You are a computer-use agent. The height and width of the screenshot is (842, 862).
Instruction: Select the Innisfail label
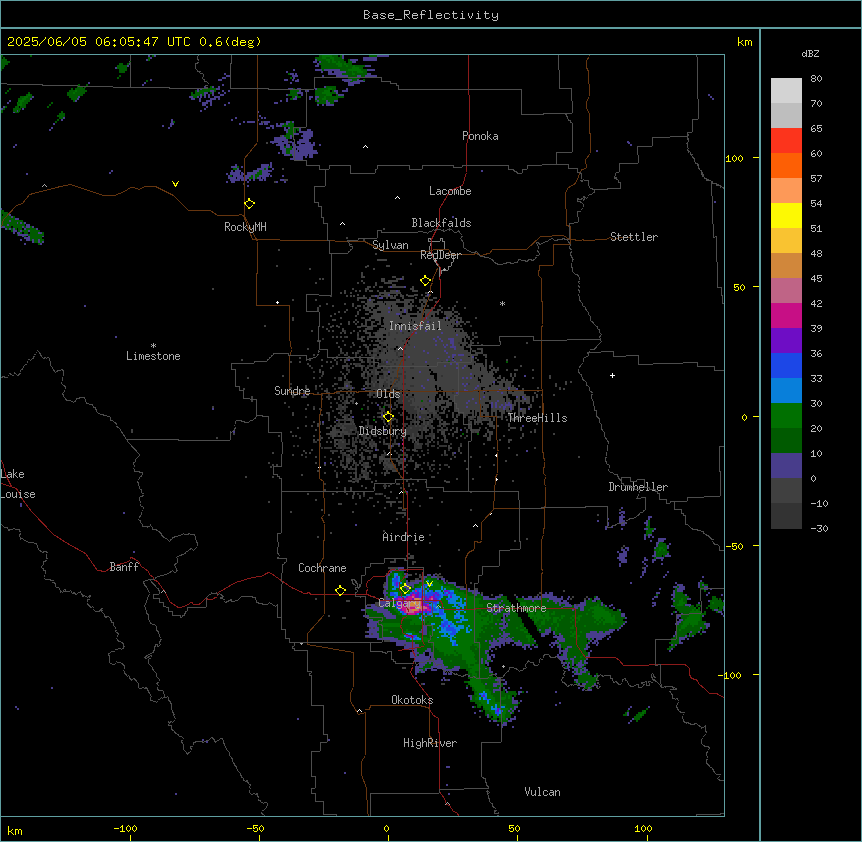[x=415, y=326]
